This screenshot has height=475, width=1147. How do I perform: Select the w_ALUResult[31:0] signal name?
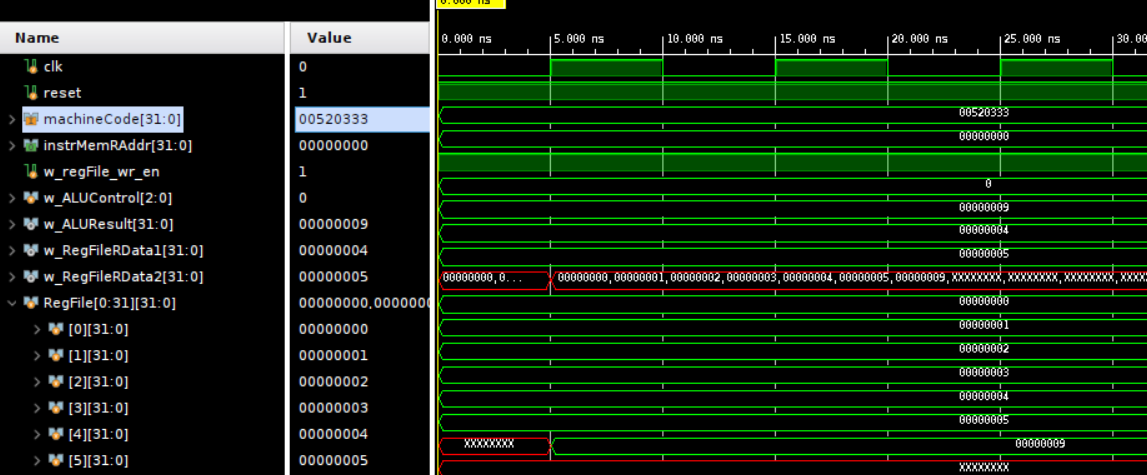pos(108,225)
